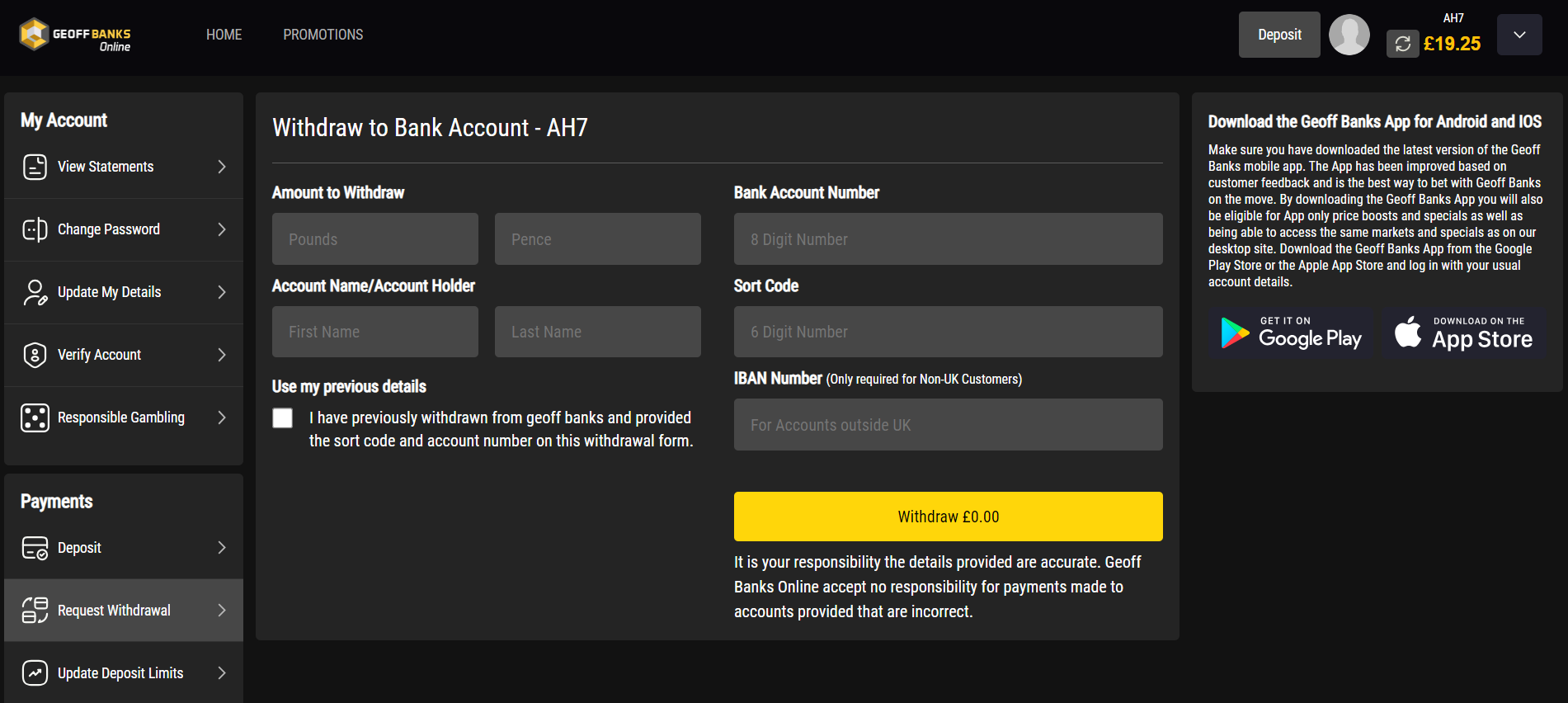Open the Apple App Store badge
1568x703 pixels.
click(1464, 333)
